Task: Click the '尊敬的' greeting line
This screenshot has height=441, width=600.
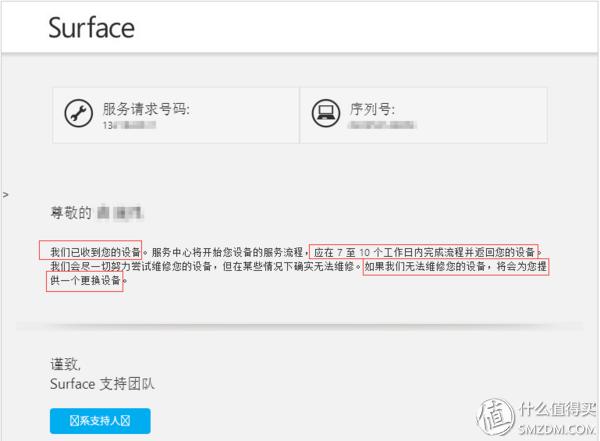Action: 97,212
